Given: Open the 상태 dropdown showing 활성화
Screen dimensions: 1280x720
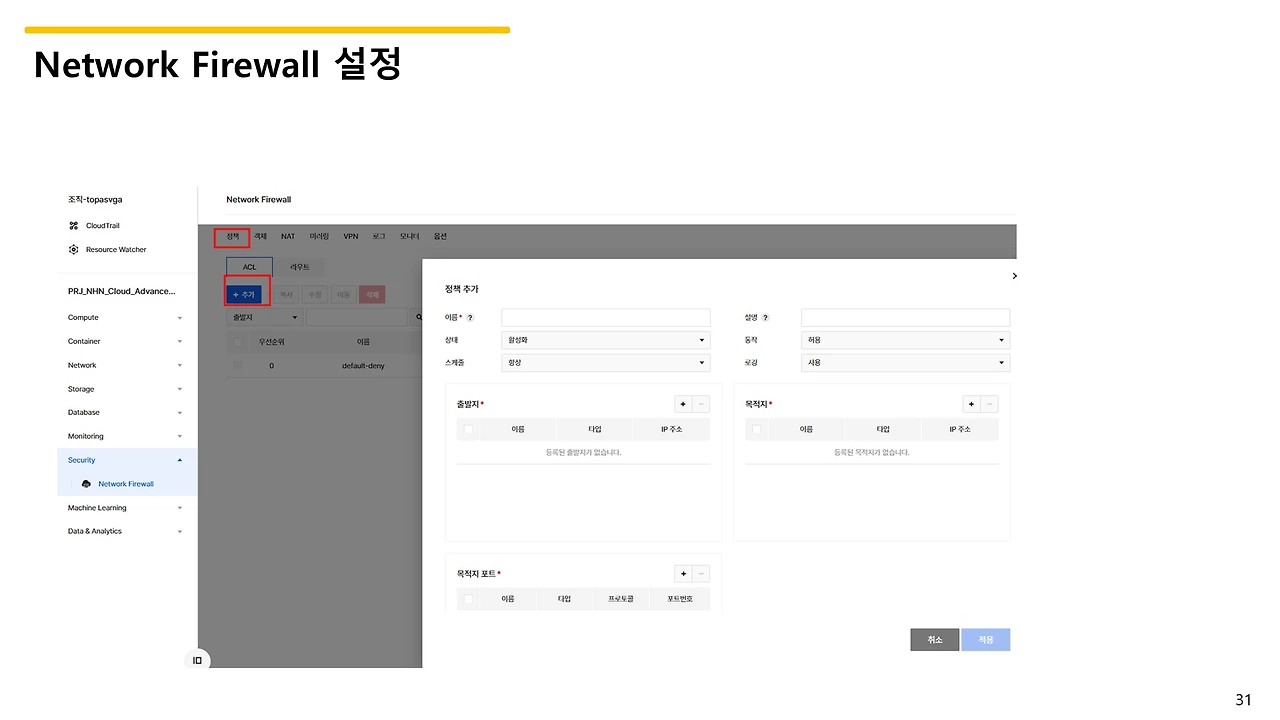Looking at the screenshot, I should click(x=606, y=340).
